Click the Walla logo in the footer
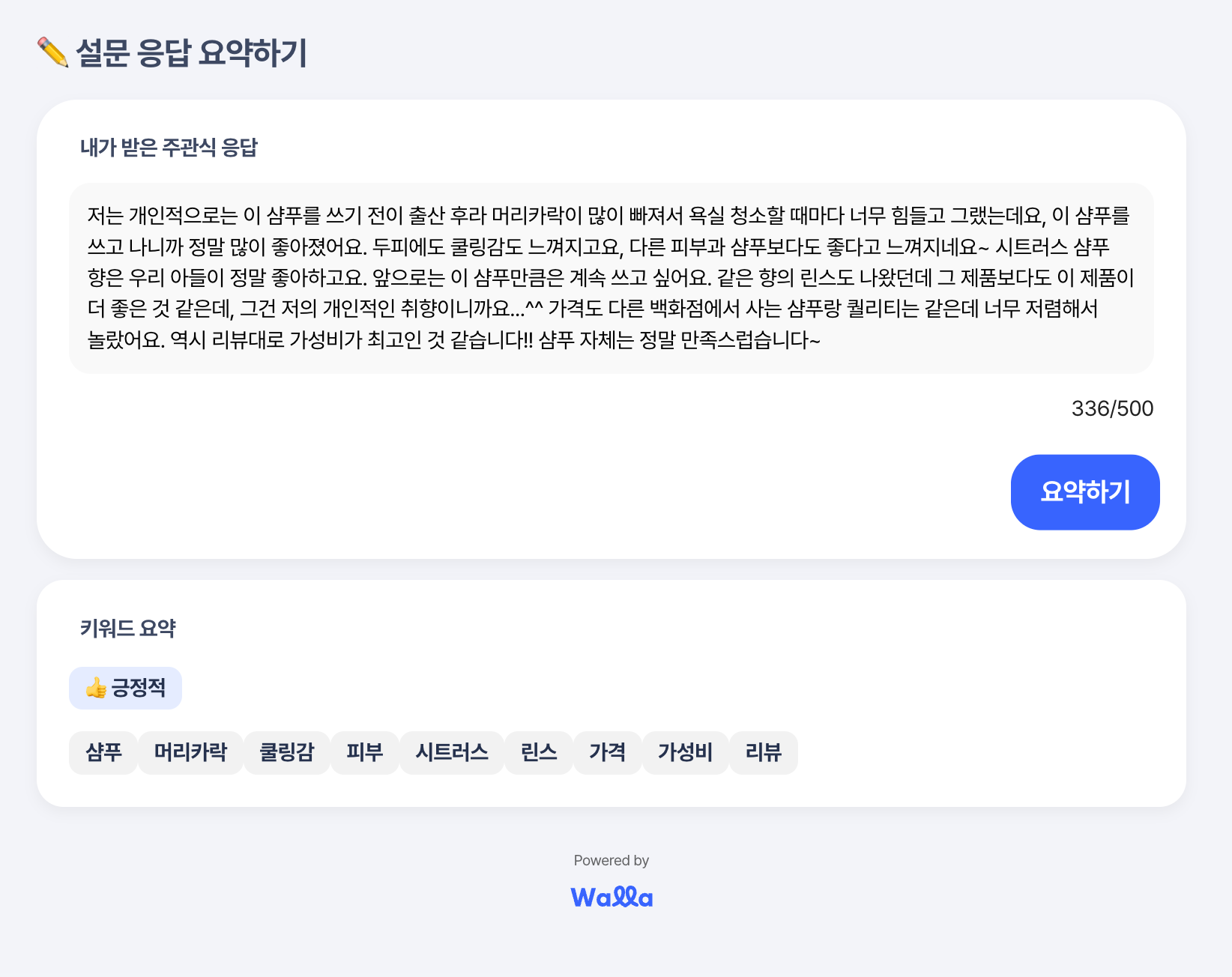 [x=612, y=897]
